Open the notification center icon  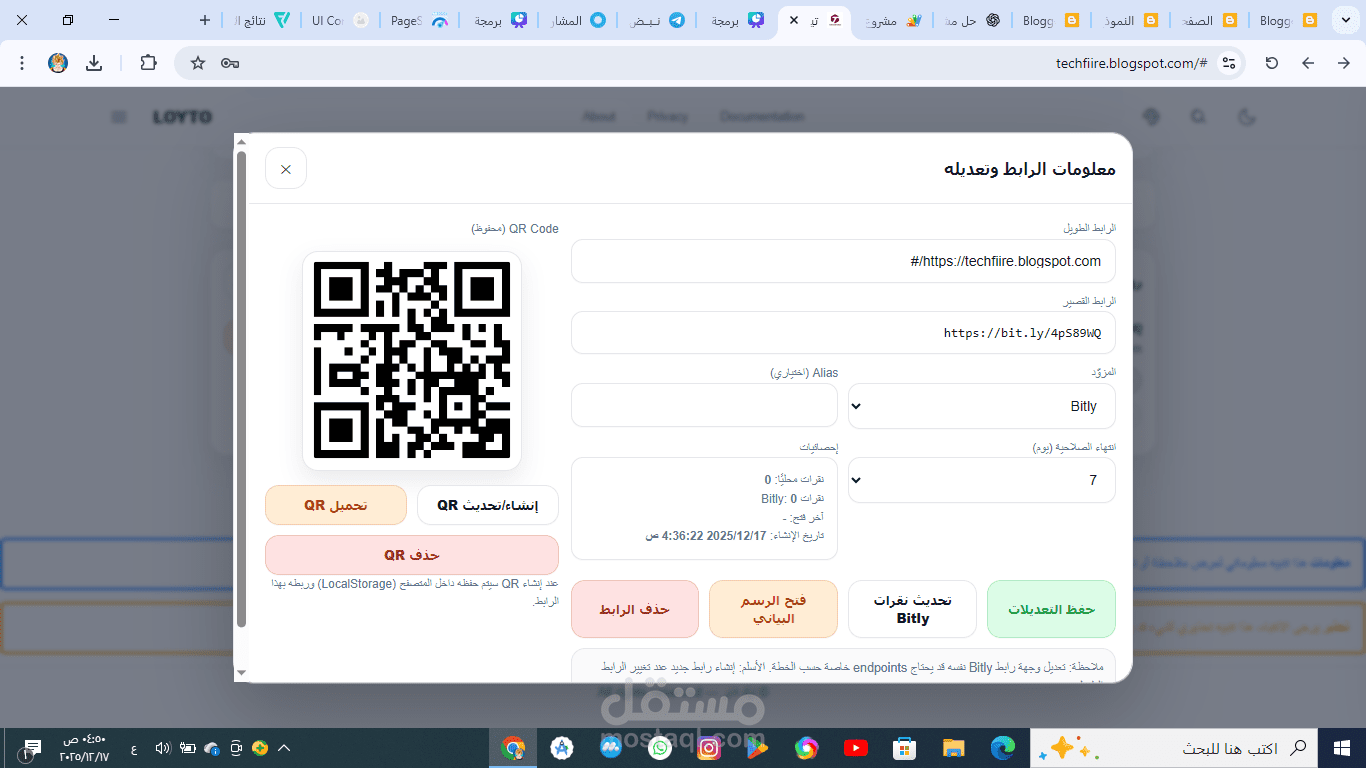point(31,748)
